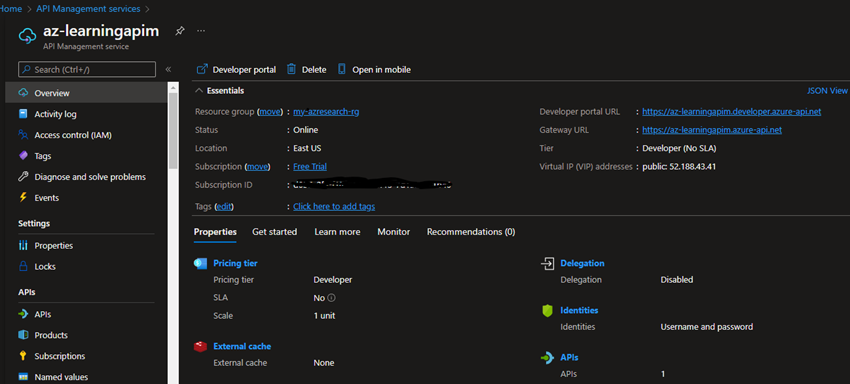Screen dimensions: 850x384
Task: Click the sidebar vertical scrollbar
Action: coord(173,130)
